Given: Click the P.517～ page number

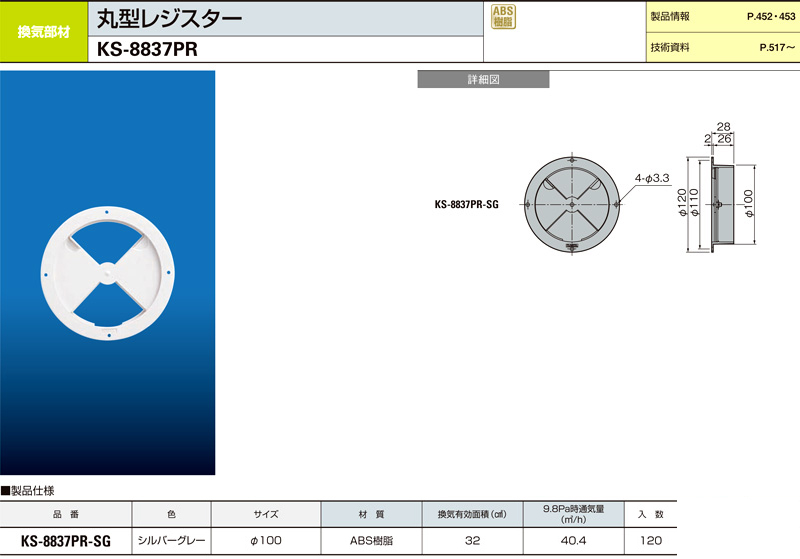Looking at the screenshot, I should 777,47.
